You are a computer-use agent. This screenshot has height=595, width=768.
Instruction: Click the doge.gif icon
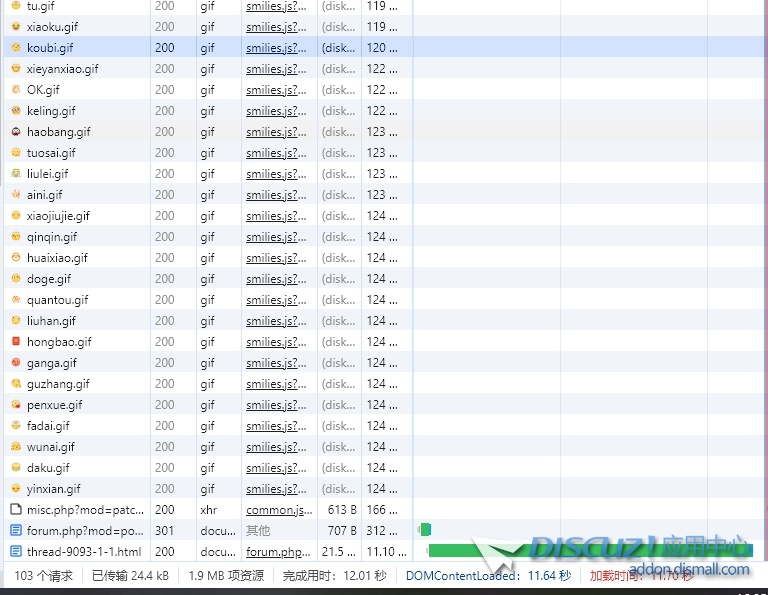(16, 279)
